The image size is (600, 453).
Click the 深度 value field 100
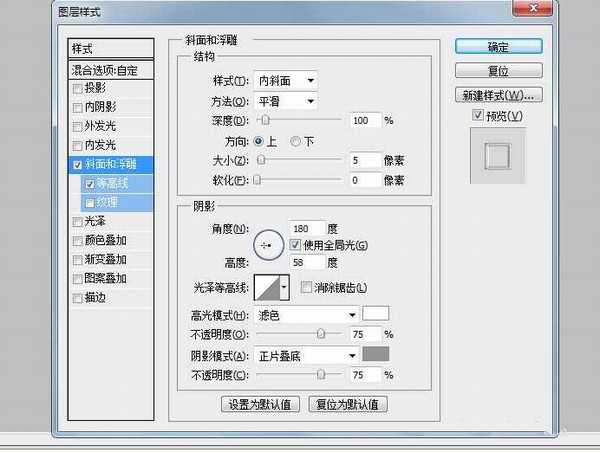[x=366, y=121]
